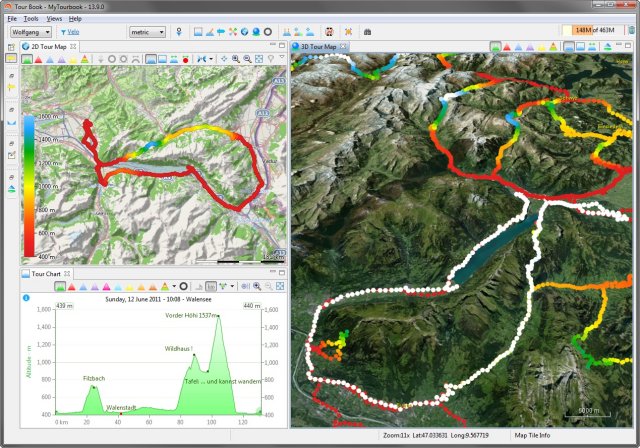Click the red record dot icon in 2D map toolbar
The height and width of the screenshot is (448, 640).
[x=185, y=60]
